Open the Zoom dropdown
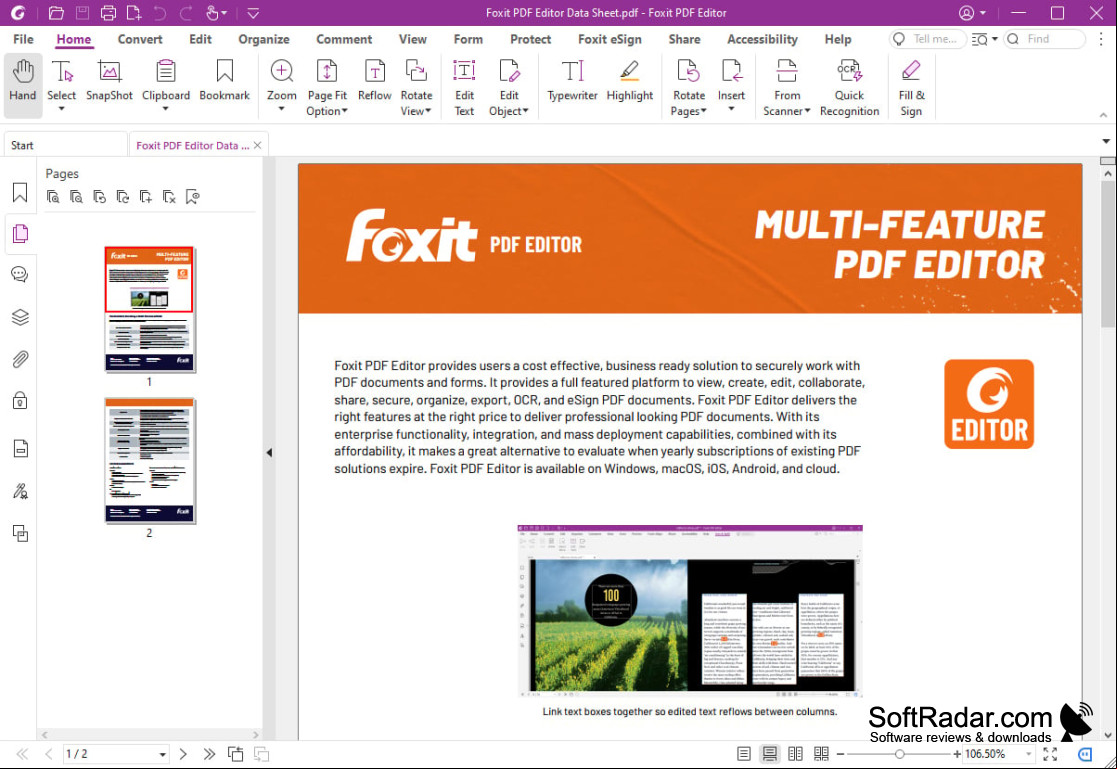Viewport: 1117px width, 769px height. [x=281, y=109]
